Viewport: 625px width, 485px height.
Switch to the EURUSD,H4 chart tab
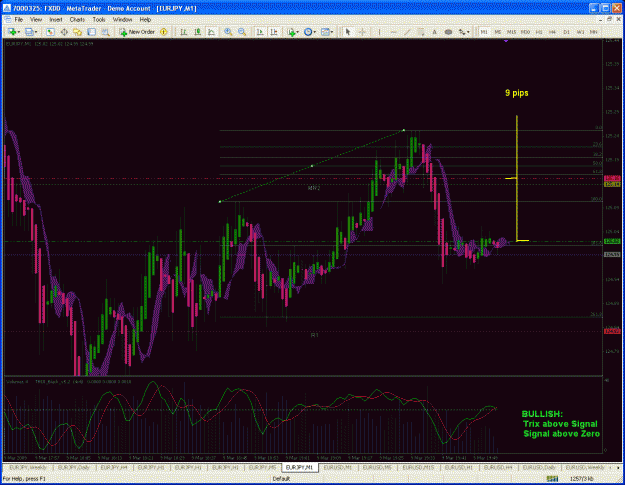499,467
